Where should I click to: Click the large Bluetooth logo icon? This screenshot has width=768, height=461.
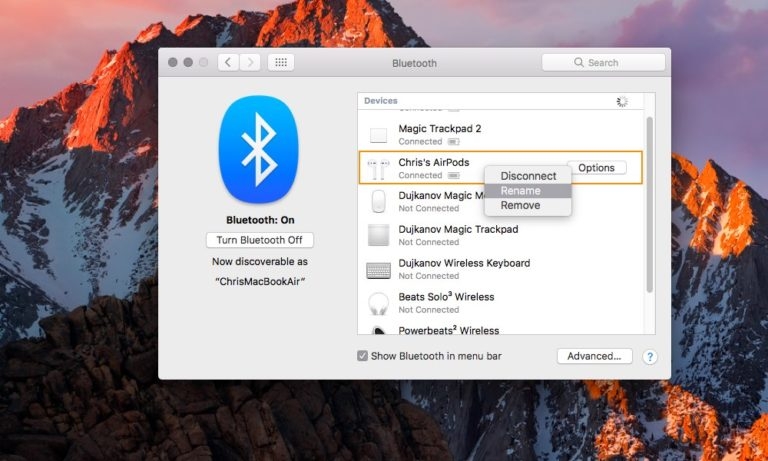click(x=258, y=149)
